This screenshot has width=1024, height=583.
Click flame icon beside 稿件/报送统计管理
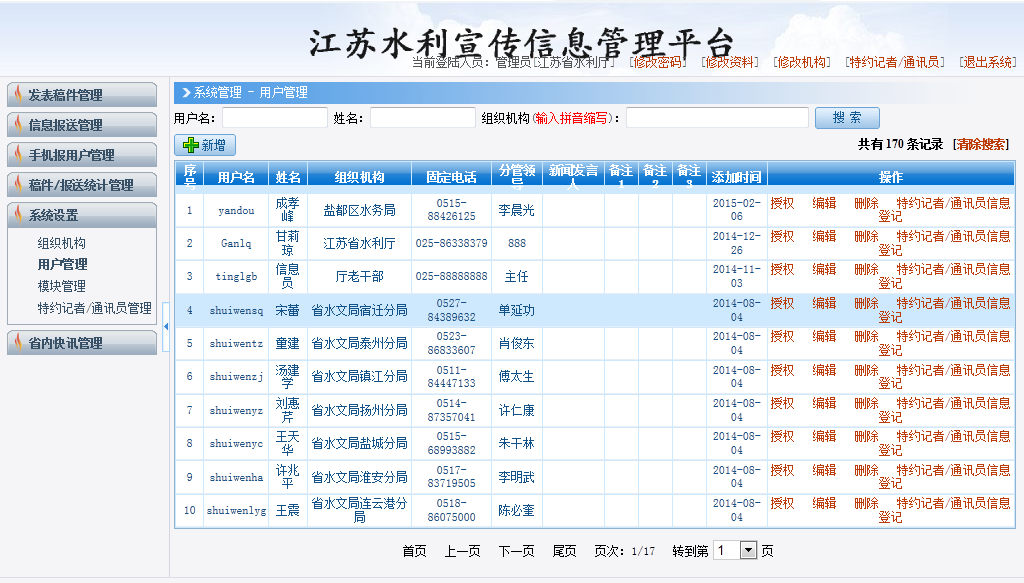click(18, 185)
